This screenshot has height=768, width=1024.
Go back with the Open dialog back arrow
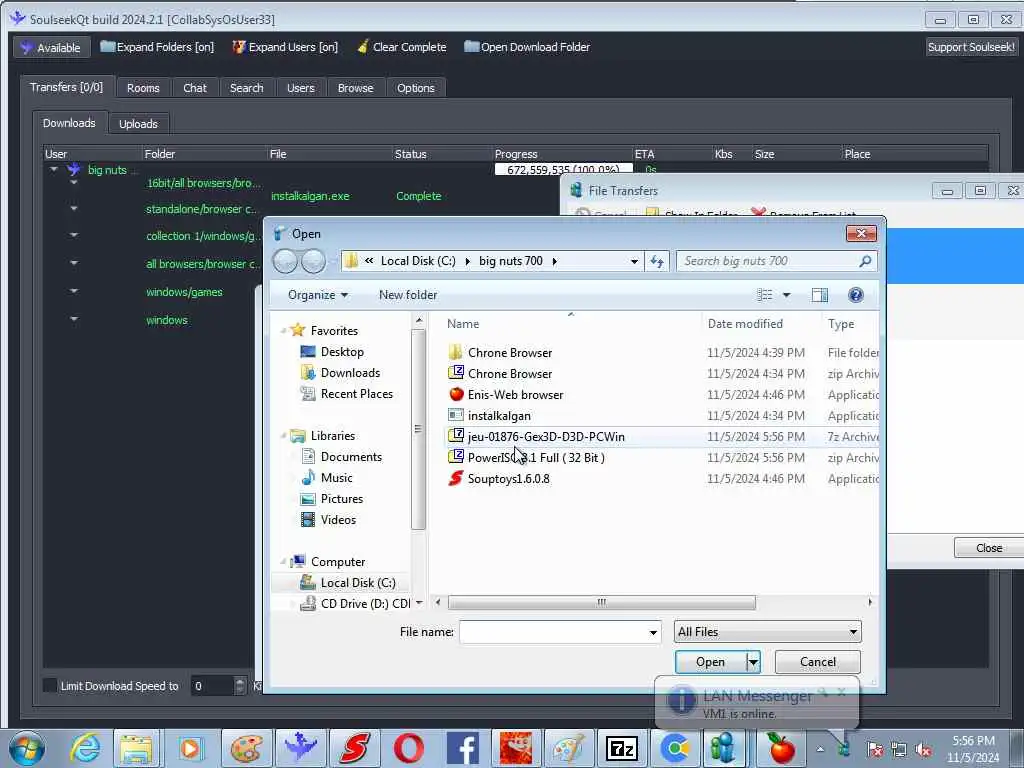[x=285, y=261]
